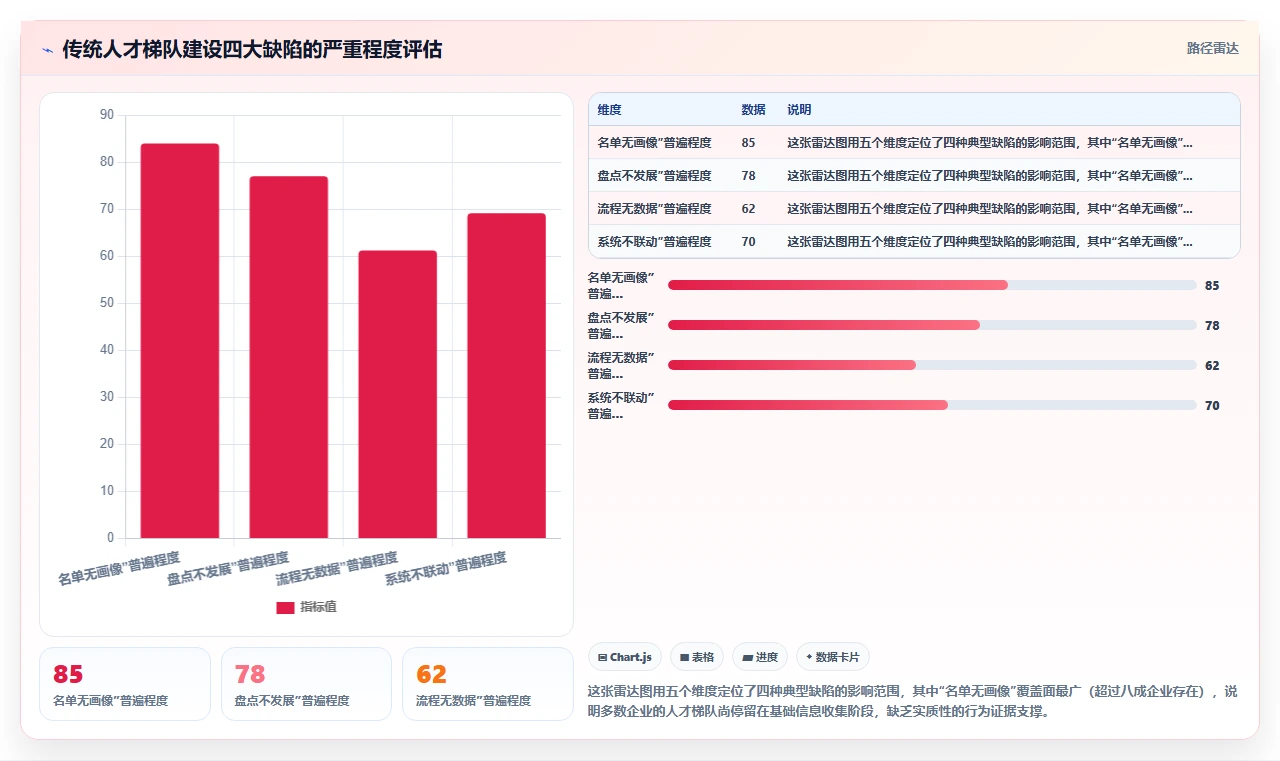Toggle the 指标值 legend swatch
The height and width of the screenshot is (761, 1280).
click(285, 607)
